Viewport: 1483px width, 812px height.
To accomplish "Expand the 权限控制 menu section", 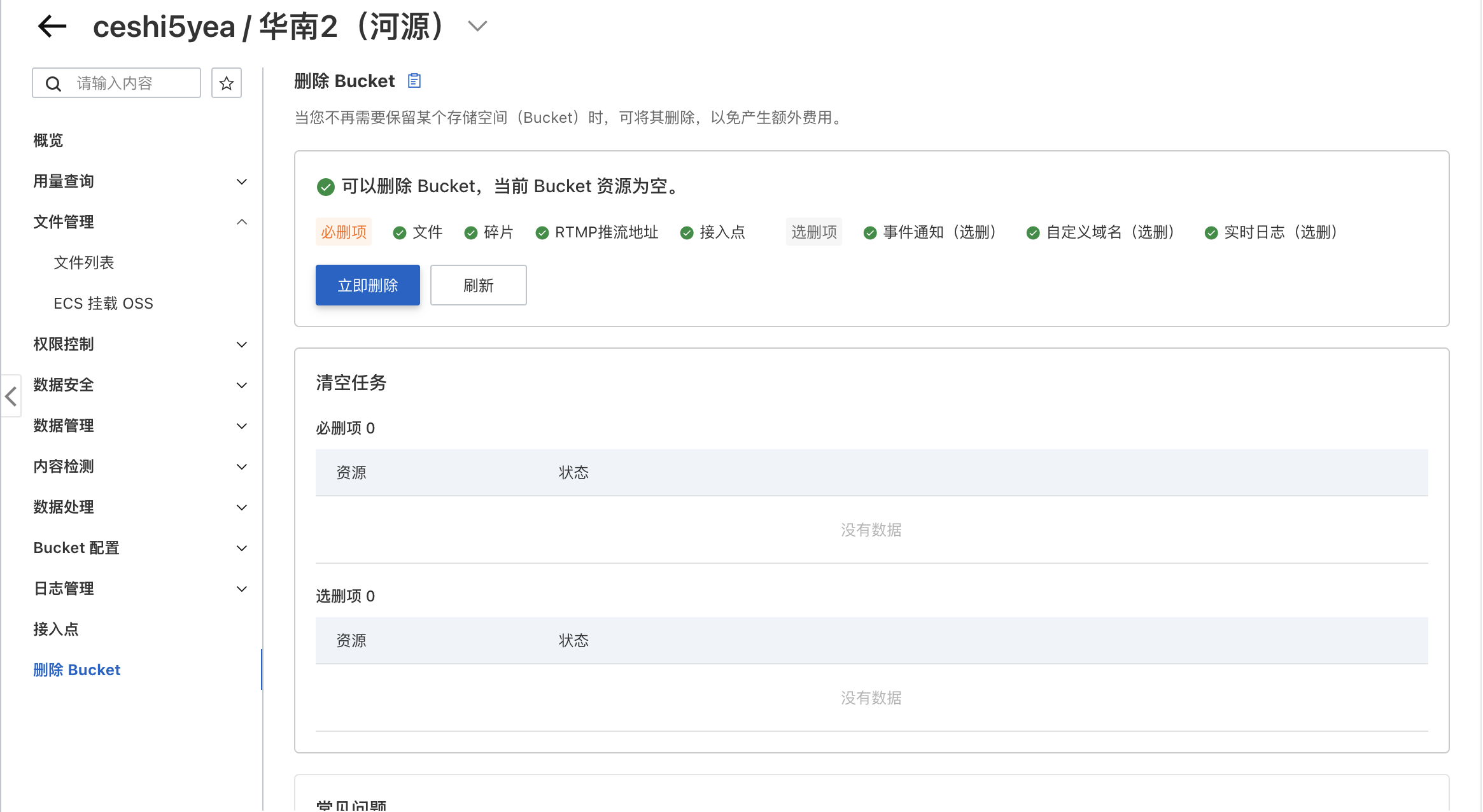I will (x=241, y=344).
